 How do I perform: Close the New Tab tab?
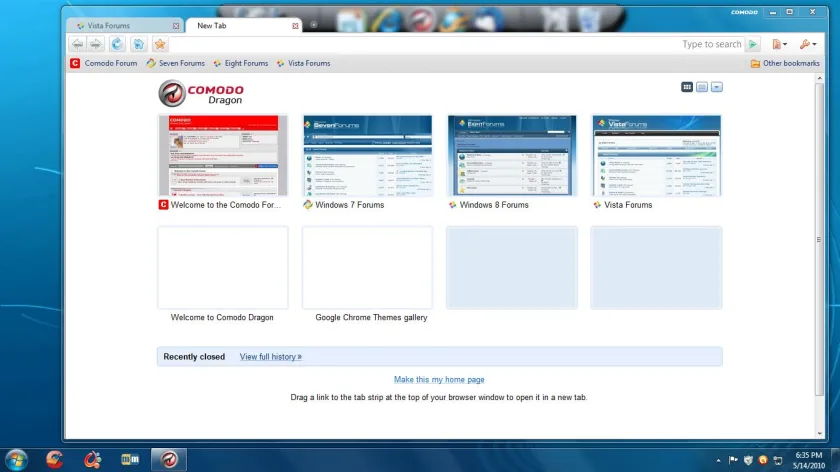(295, 26)
